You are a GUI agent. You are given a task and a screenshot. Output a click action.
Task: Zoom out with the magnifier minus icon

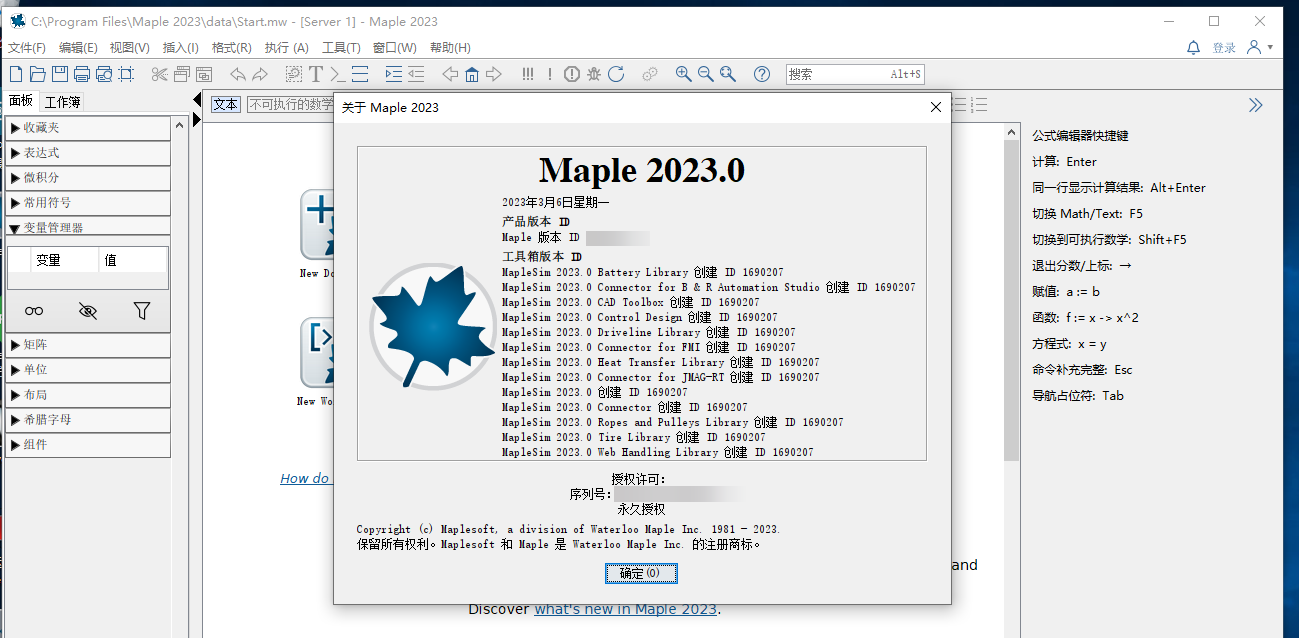tap(706, 74)
